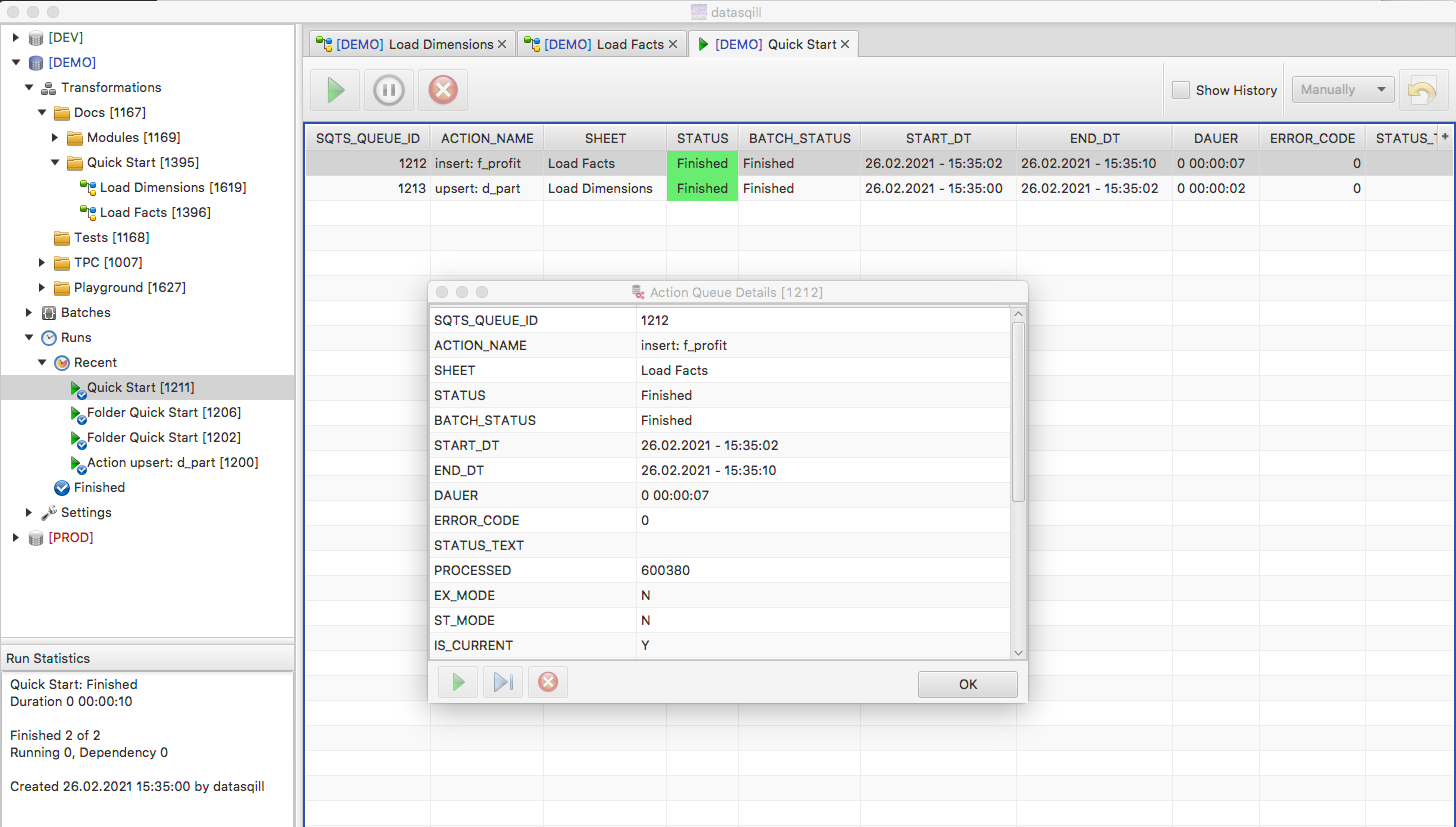Close the Load Dimensions tab
This screenshot has height=827, width=1456.
click(502, 44)
